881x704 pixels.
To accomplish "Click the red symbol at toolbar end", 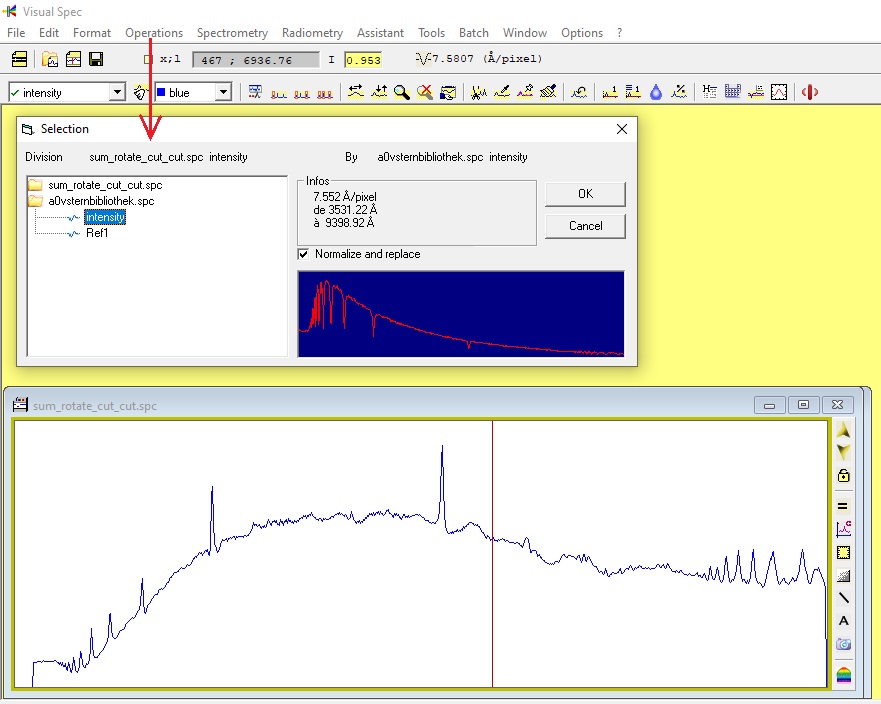I will pos(810,92).
